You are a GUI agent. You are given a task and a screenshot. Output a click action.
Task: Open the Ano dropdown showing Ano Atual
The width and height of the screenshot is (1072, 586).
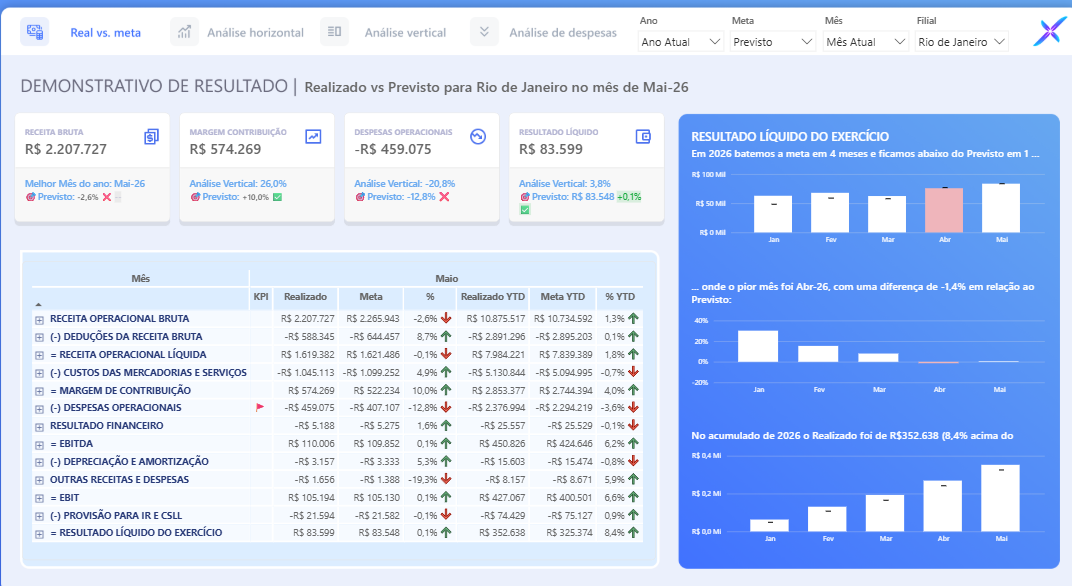point(680,42)
